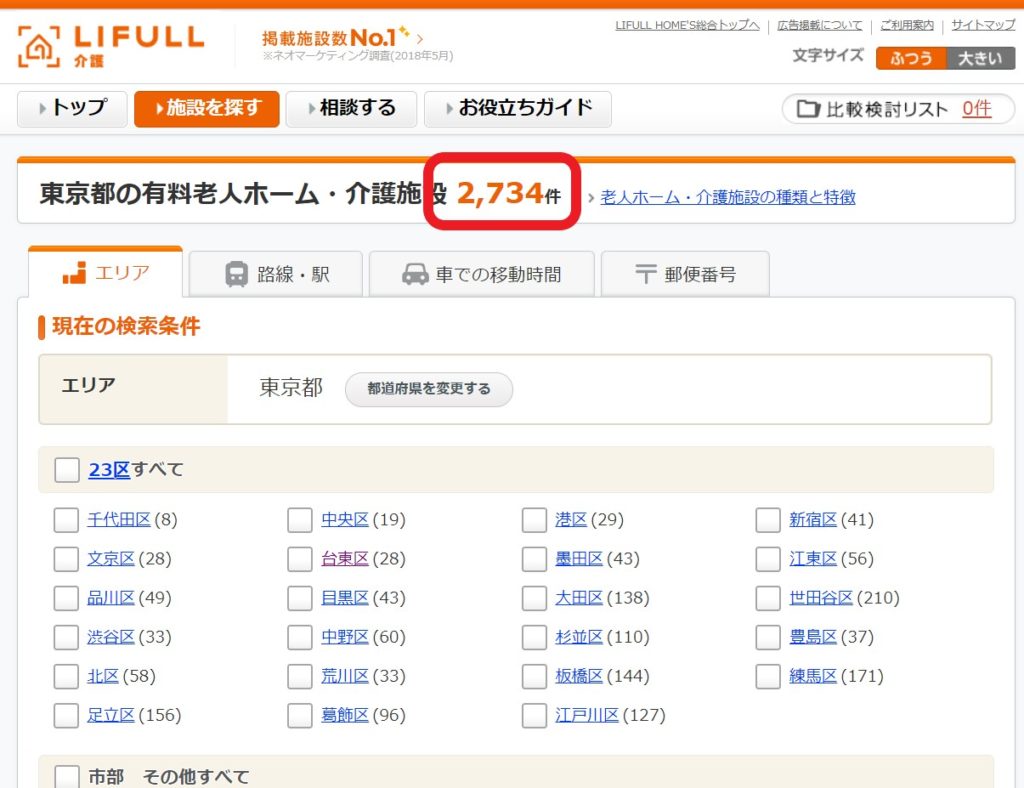Check the 葛飾区 checkbox
The image size is (1024, 788).
tap(300, 716)
